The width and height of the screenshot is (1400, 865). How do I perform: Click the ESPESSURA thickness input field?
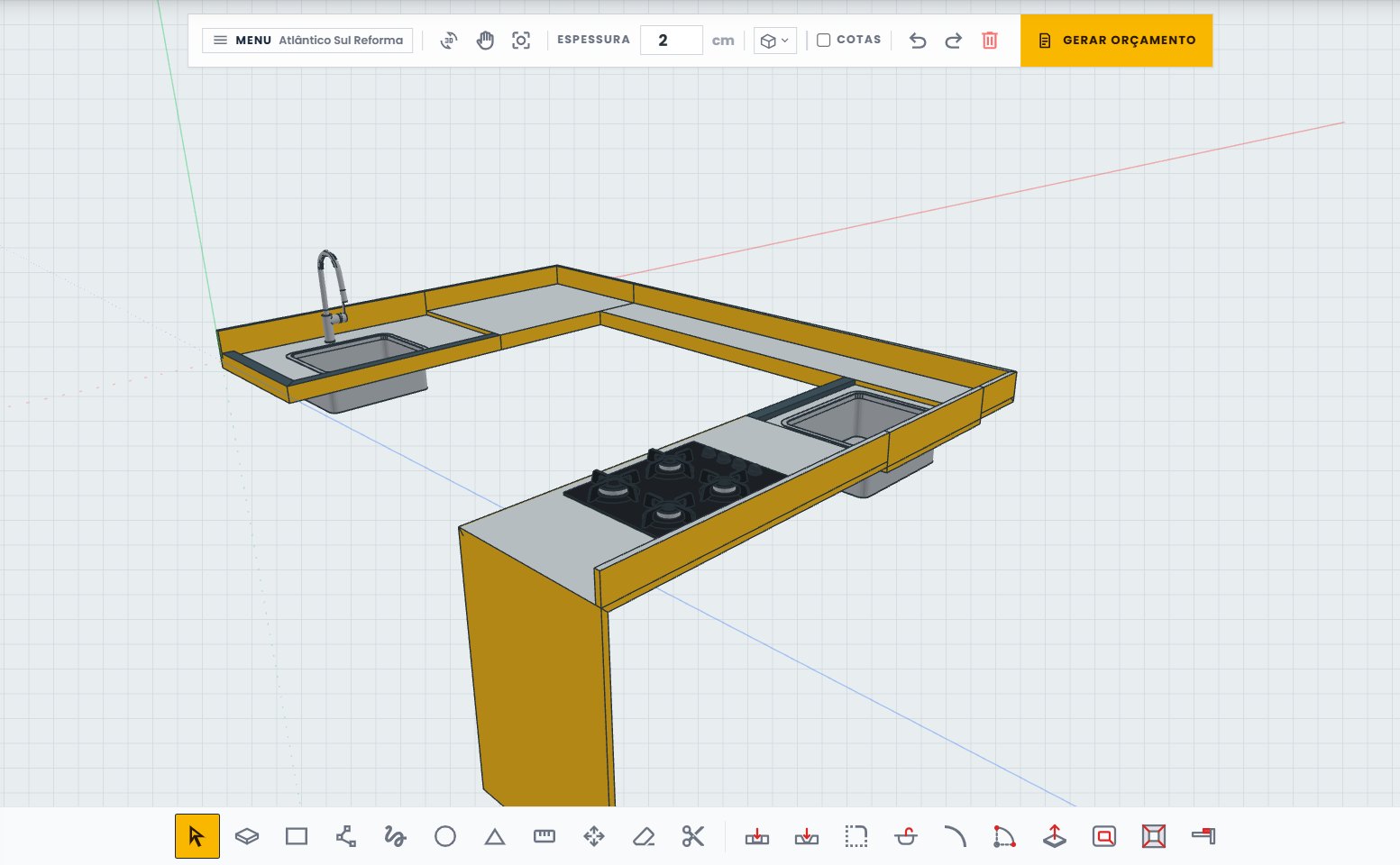pyautogui.click(x=672, y=40)
